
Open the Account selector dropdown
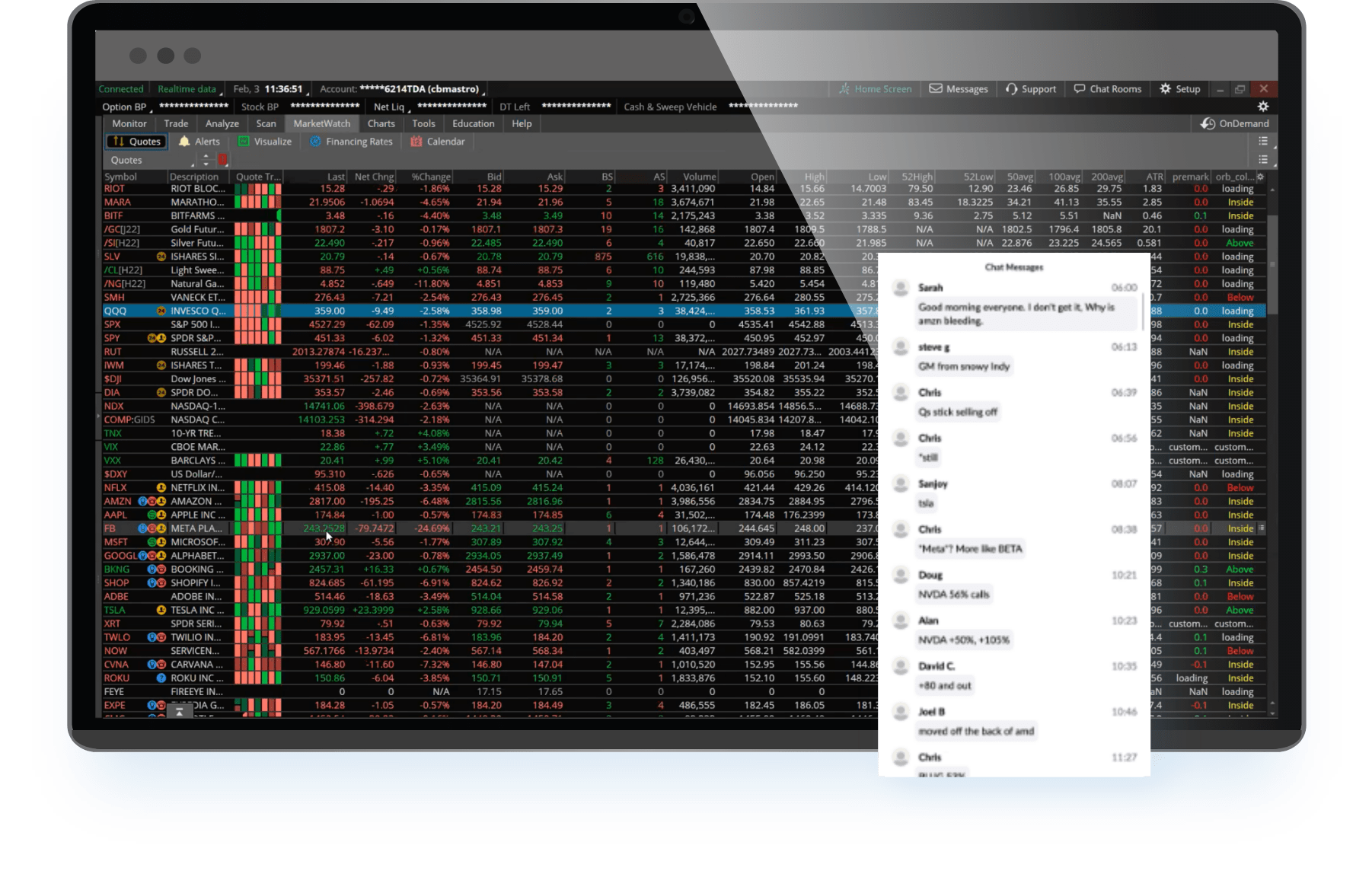[401, 89]
